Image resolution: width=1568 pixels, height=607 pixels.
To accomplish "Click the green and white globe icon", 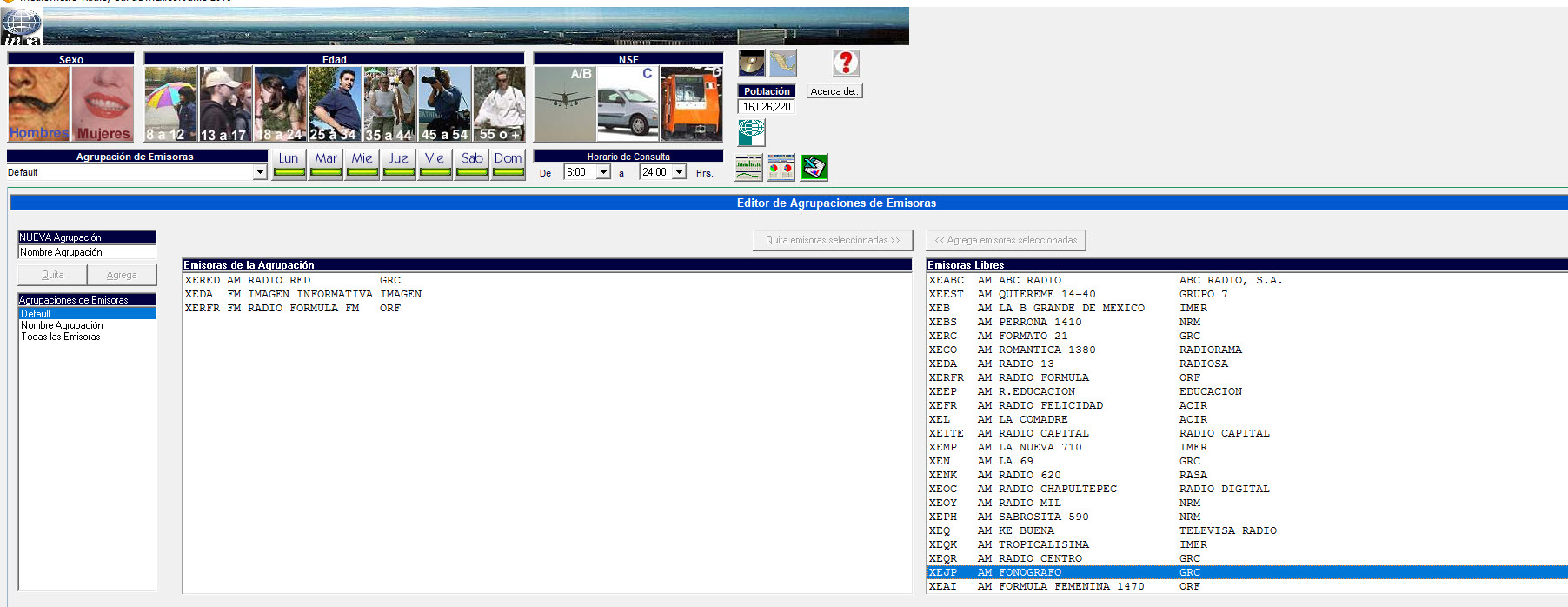I will 751,132.
